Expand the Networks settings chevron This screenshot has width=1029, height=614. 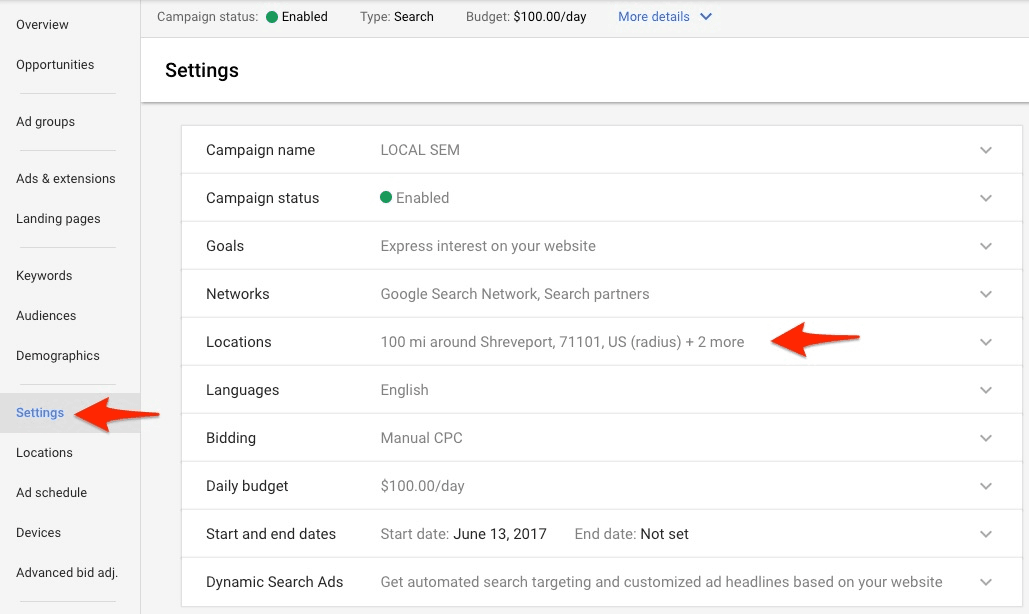(986, 294)
